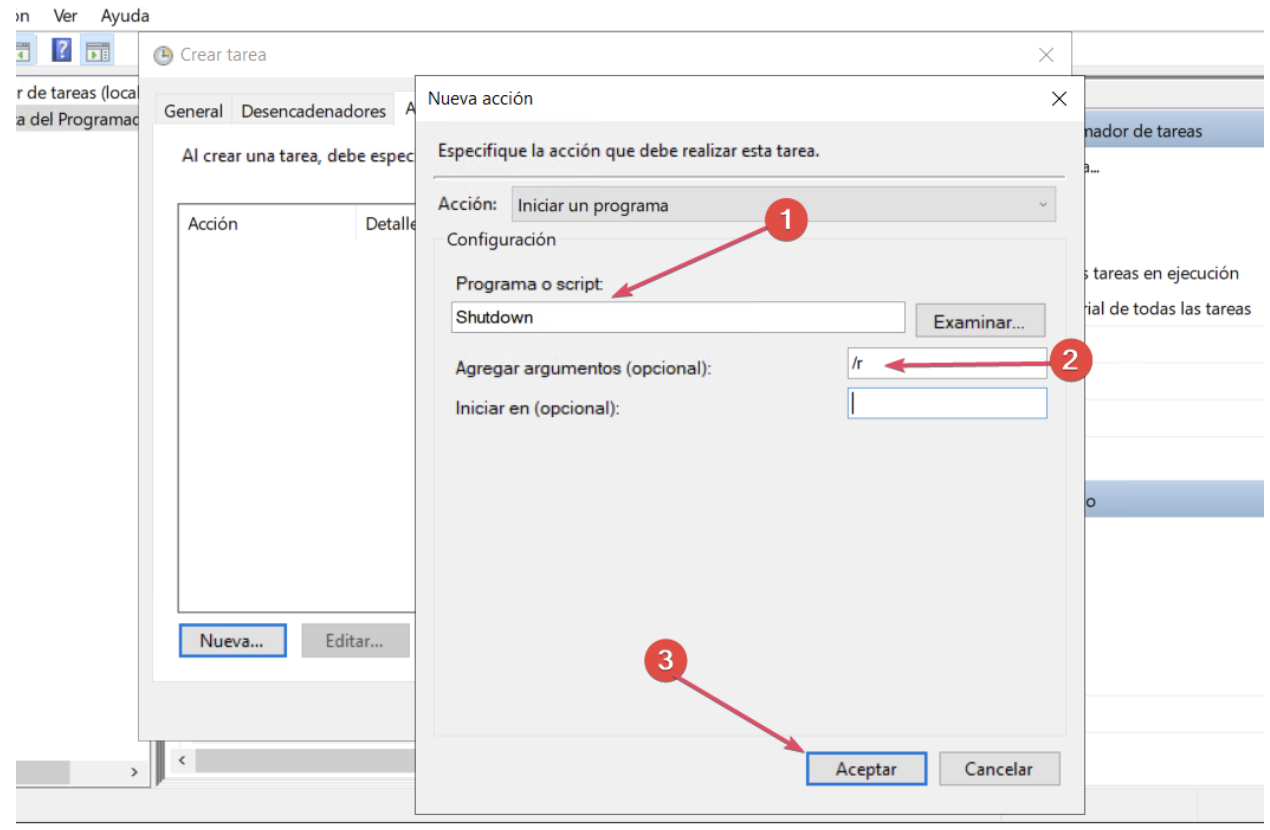Click left arrow of center pane scrollbar
Screen dimensions: 1270x830
pyautogui.click(x=181, y=761)
